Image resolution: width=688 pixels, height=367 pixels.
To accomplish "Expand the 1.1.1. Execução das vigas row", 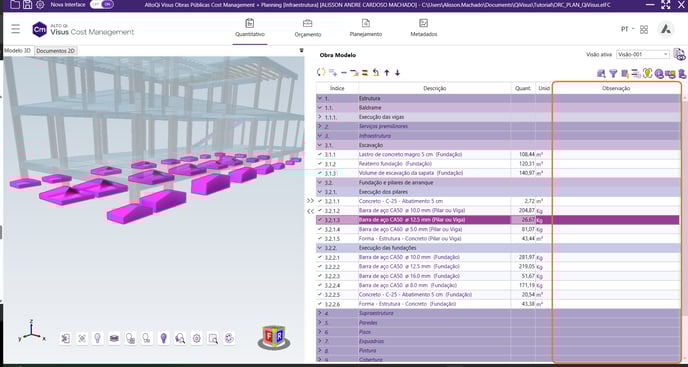I will (320, 117).
